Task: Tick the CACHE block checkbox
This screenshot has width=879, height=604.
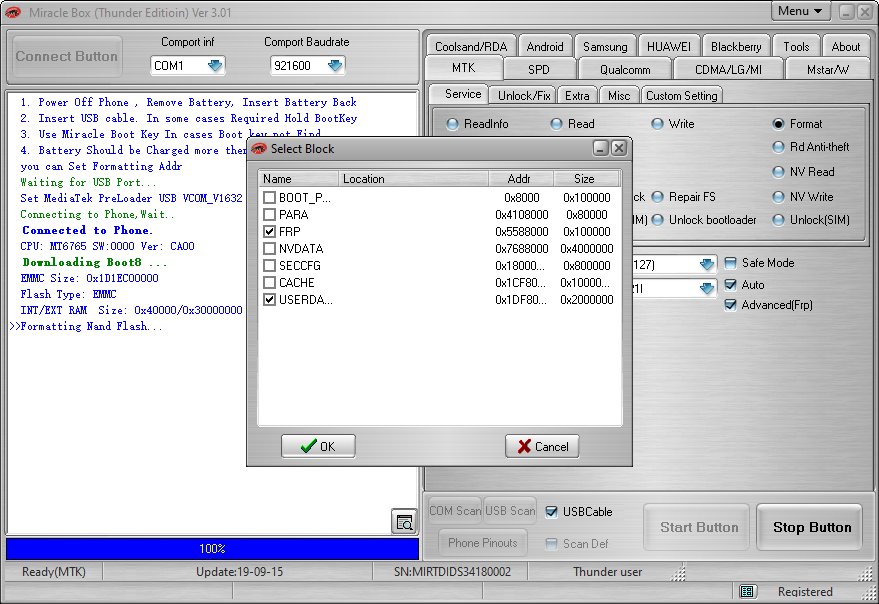Action: pyautogui.click(x=270, y=283)
